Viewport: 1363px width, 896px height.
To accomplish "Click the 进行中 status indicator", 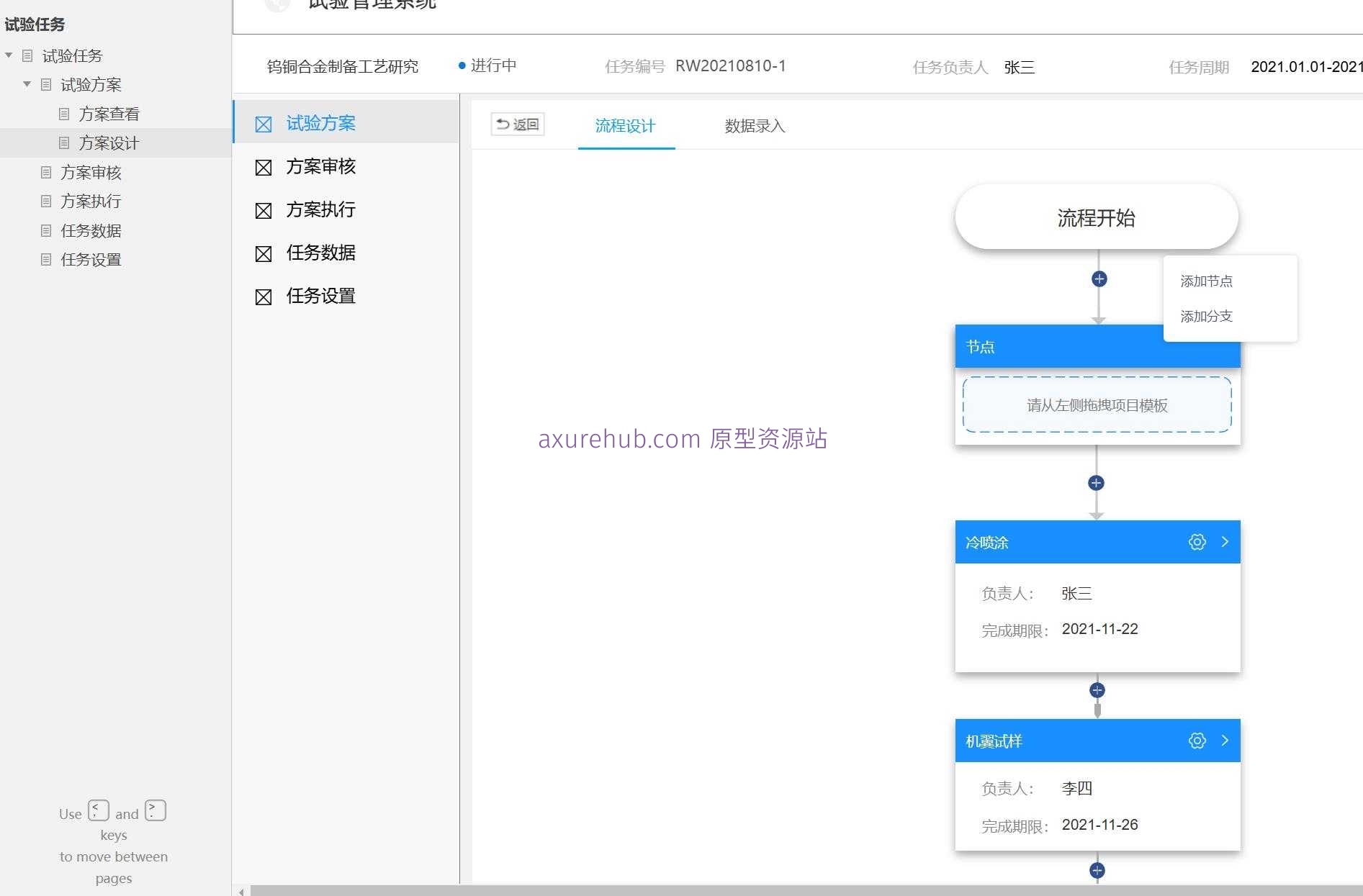I will 487,65.
